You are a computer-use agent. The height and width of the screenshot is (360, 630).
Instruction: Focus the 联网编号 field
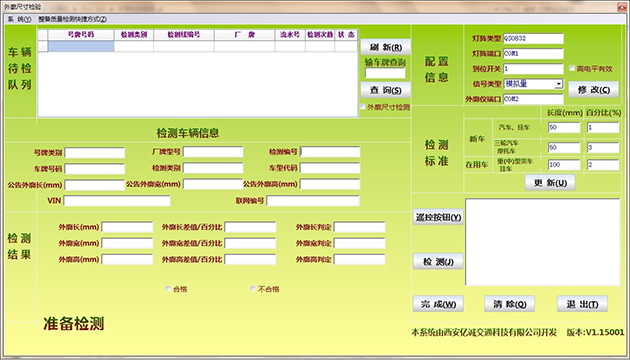(x=313, y=200)
